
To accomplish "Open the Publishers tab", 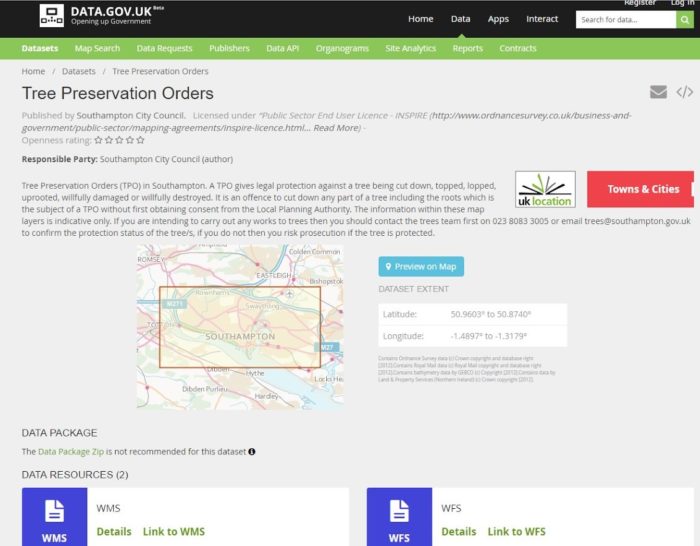I will click(x=229, y=48).
